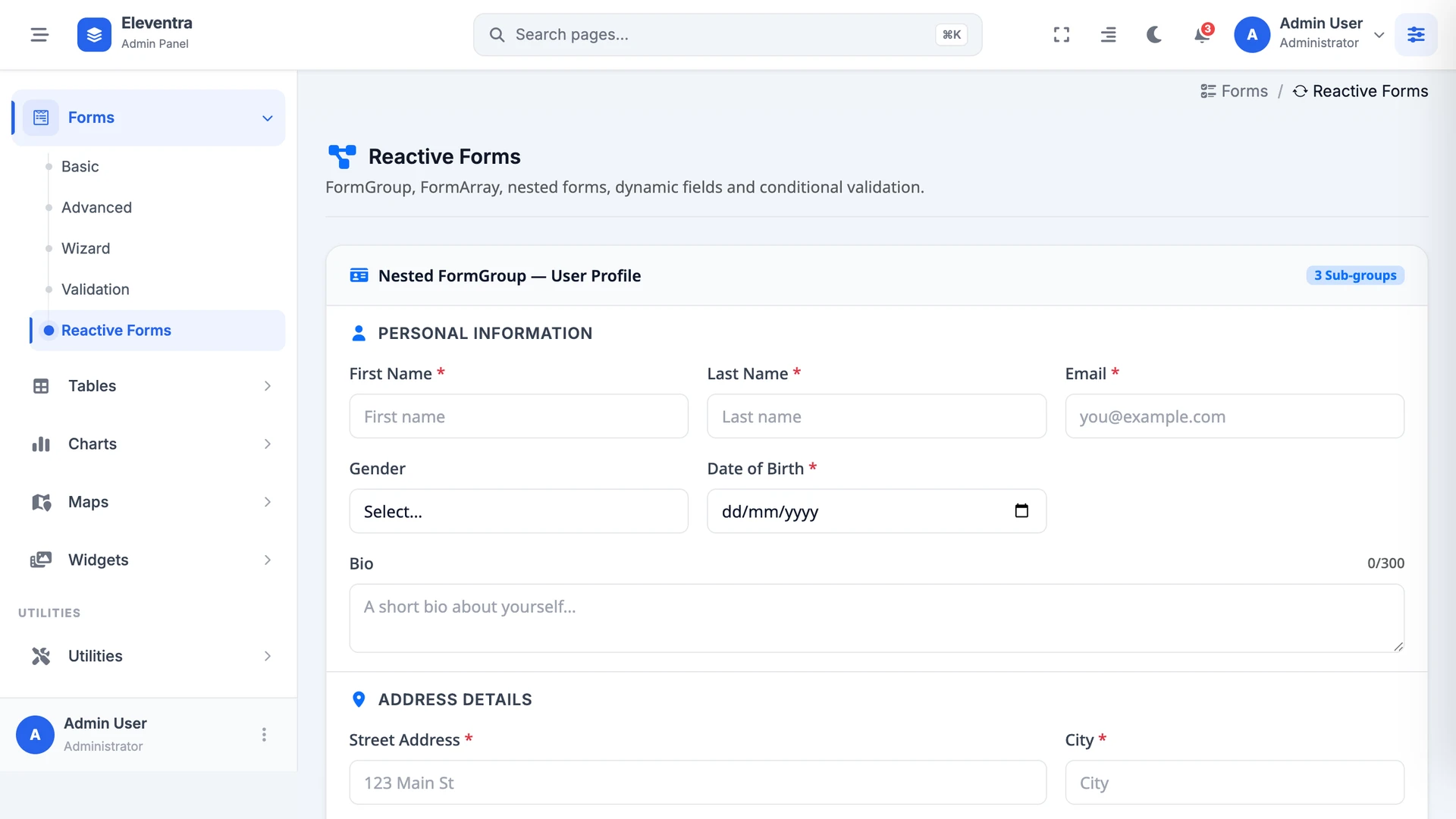This screenshot has width=1456, height=819.
Task: Click the Charts bar icon
Action: 41,444
